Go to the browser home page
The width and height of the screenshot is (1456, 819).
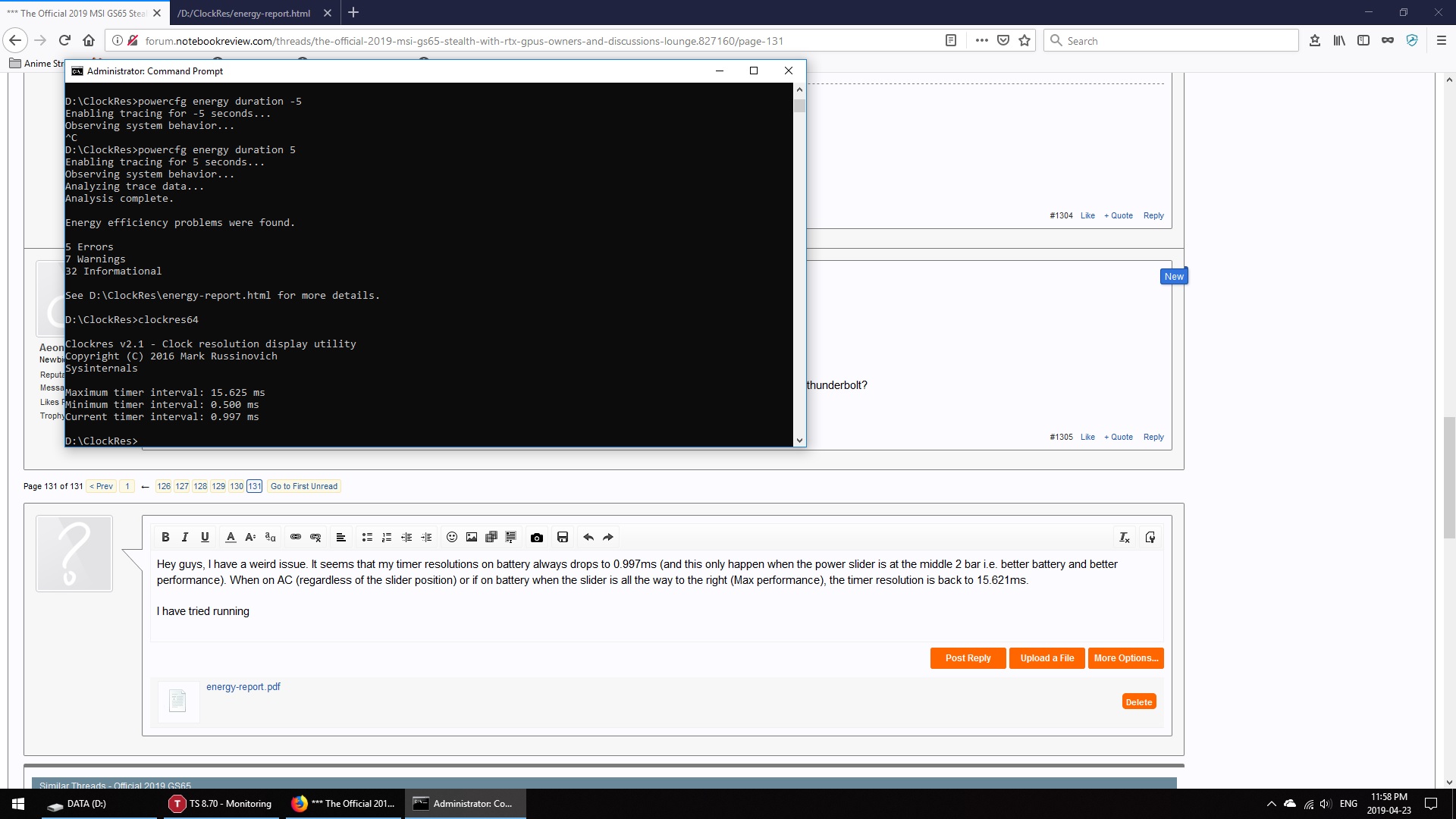pos(89,40)
